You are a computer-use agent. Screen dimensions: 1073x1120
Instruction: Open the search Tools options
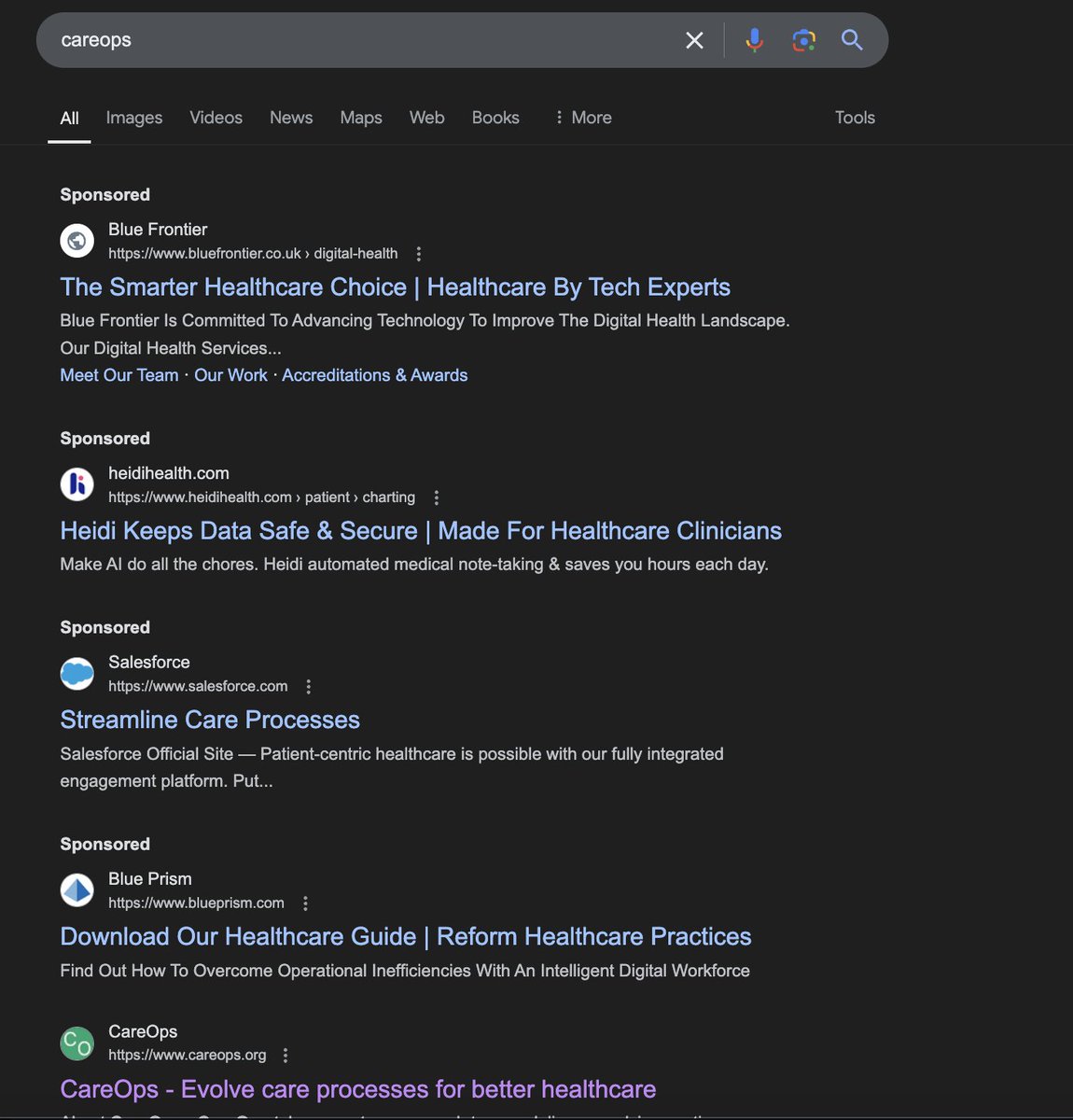[x=855, y=118]
